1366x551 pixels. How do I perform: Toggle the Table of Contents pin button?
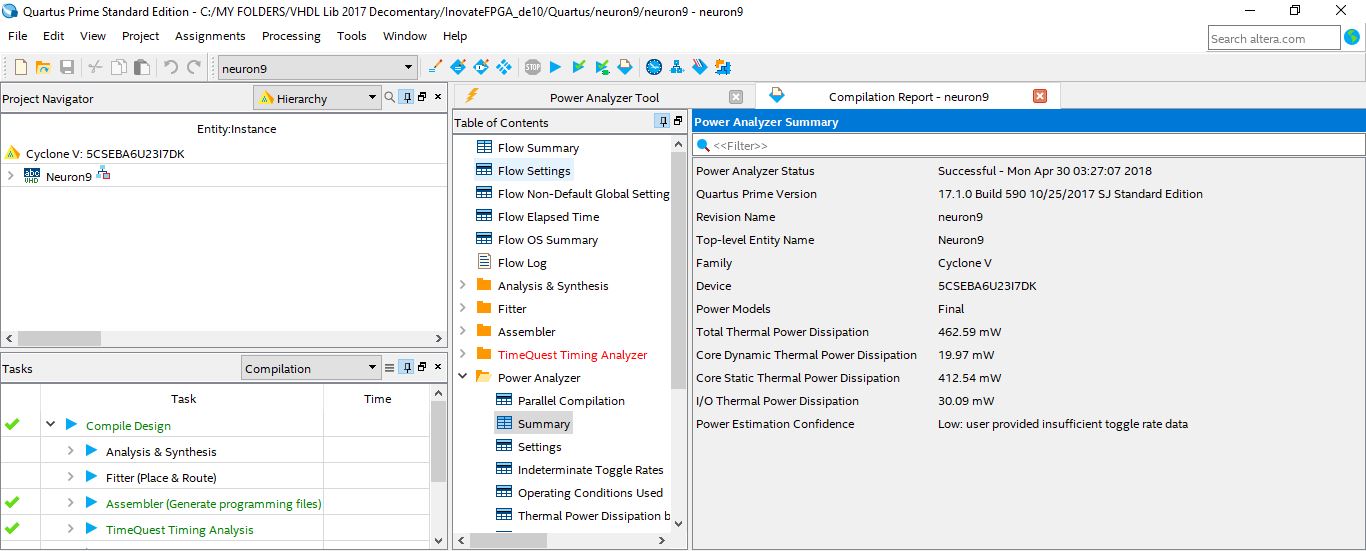click(x=662, y=121)
